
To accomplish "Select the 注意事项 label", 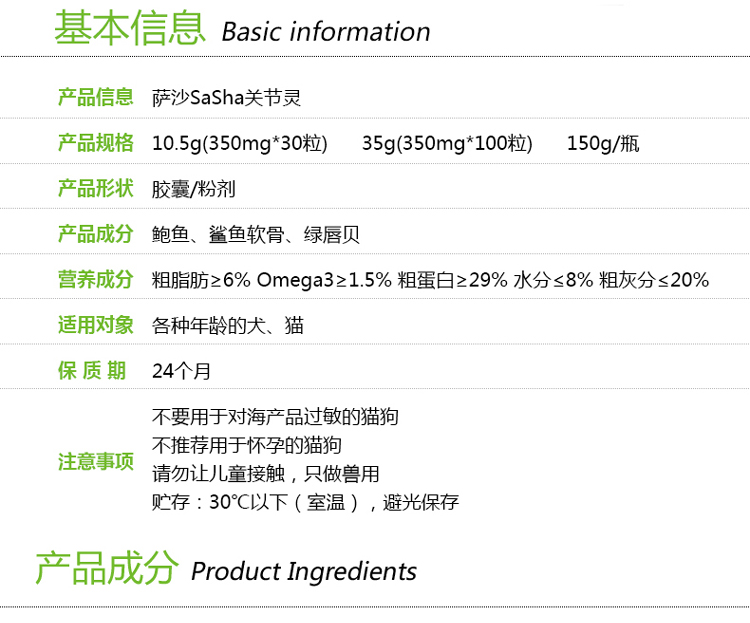I will (x=96, y=461).
